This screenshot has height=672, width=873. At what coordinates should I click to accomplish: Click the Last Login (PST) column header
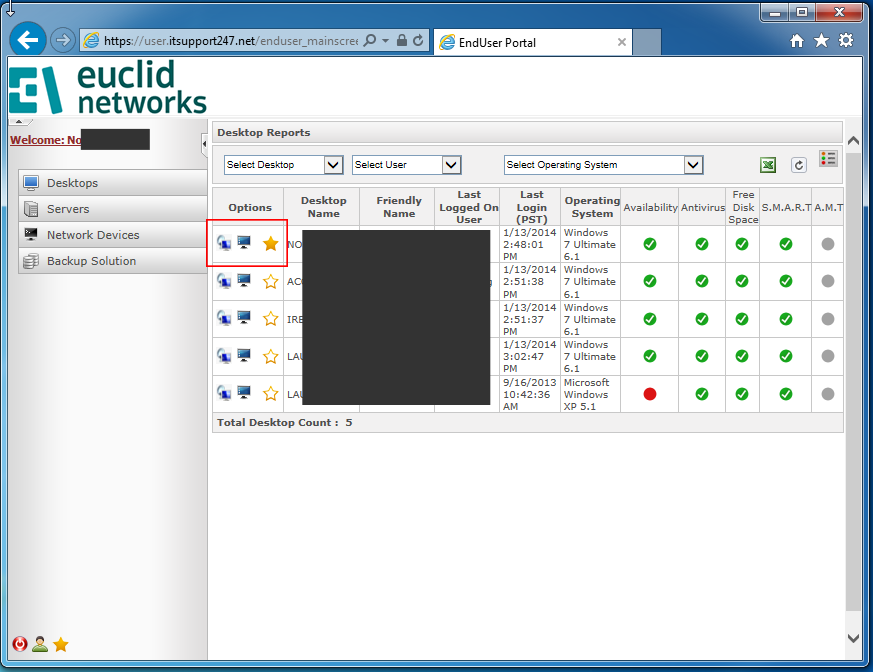531,207
